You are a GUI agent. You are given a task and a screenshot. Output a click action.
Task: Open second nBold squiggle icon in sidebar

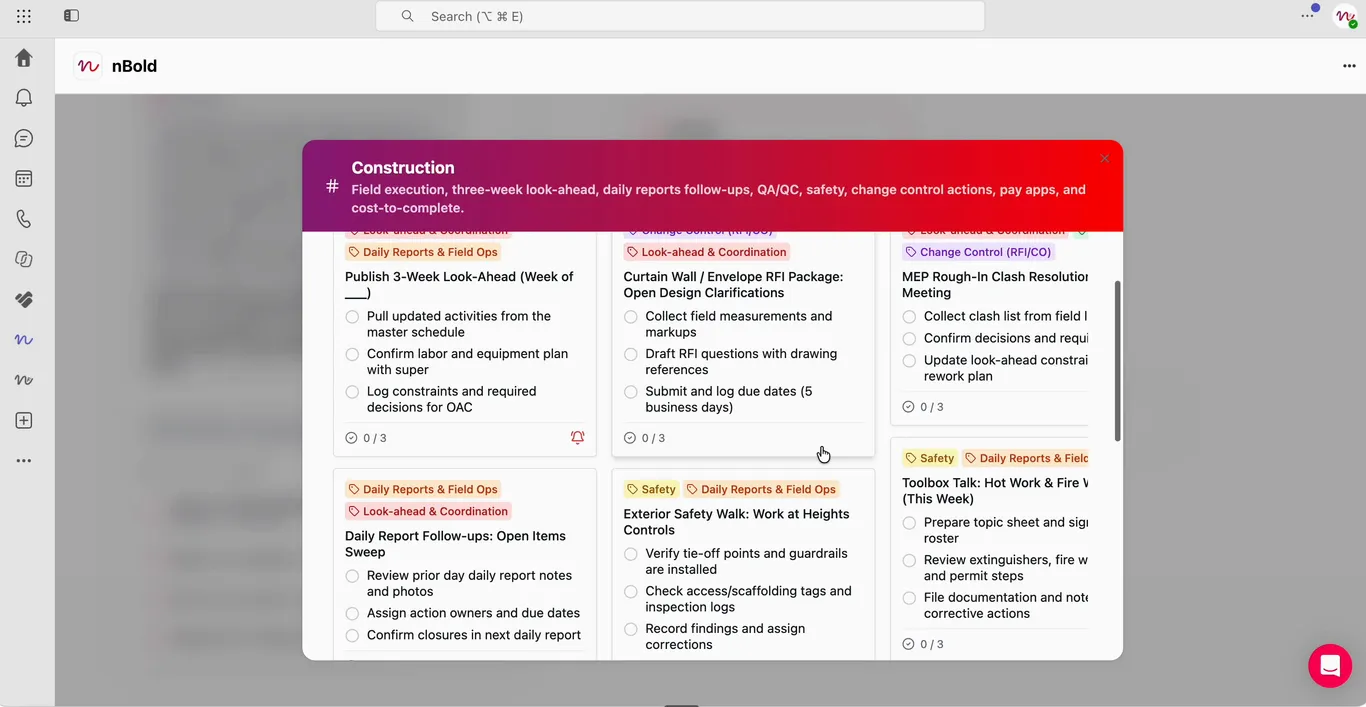[x=24, y=380]
